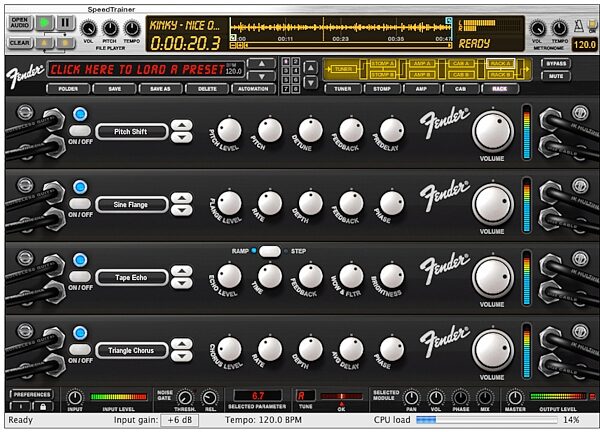The image size is (600, 432).
Task: Click the SAVE AS button
Action: [x=160, y=89]
